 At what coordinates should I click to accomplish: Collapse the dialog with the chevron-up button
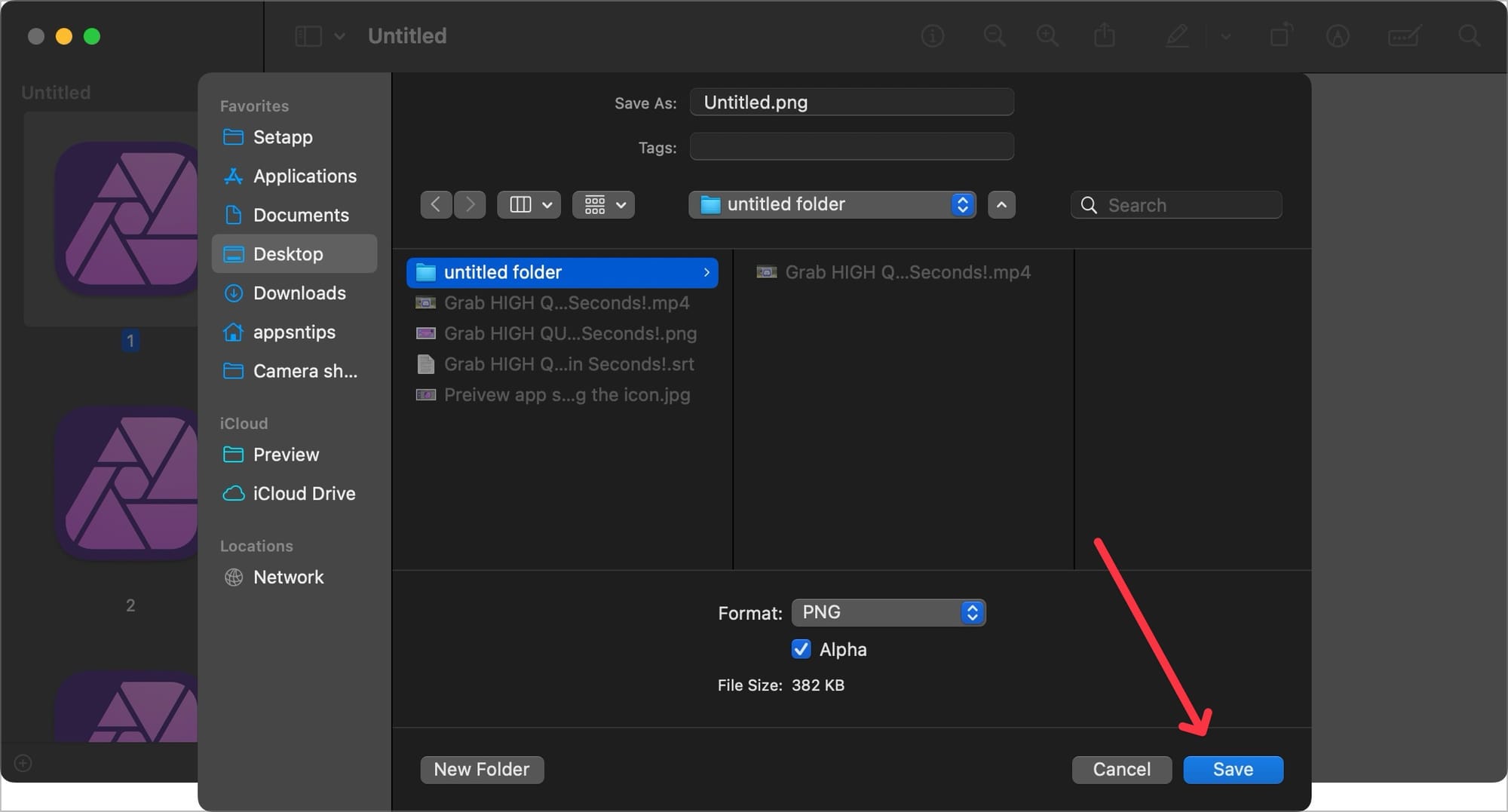click(1001, 204)
